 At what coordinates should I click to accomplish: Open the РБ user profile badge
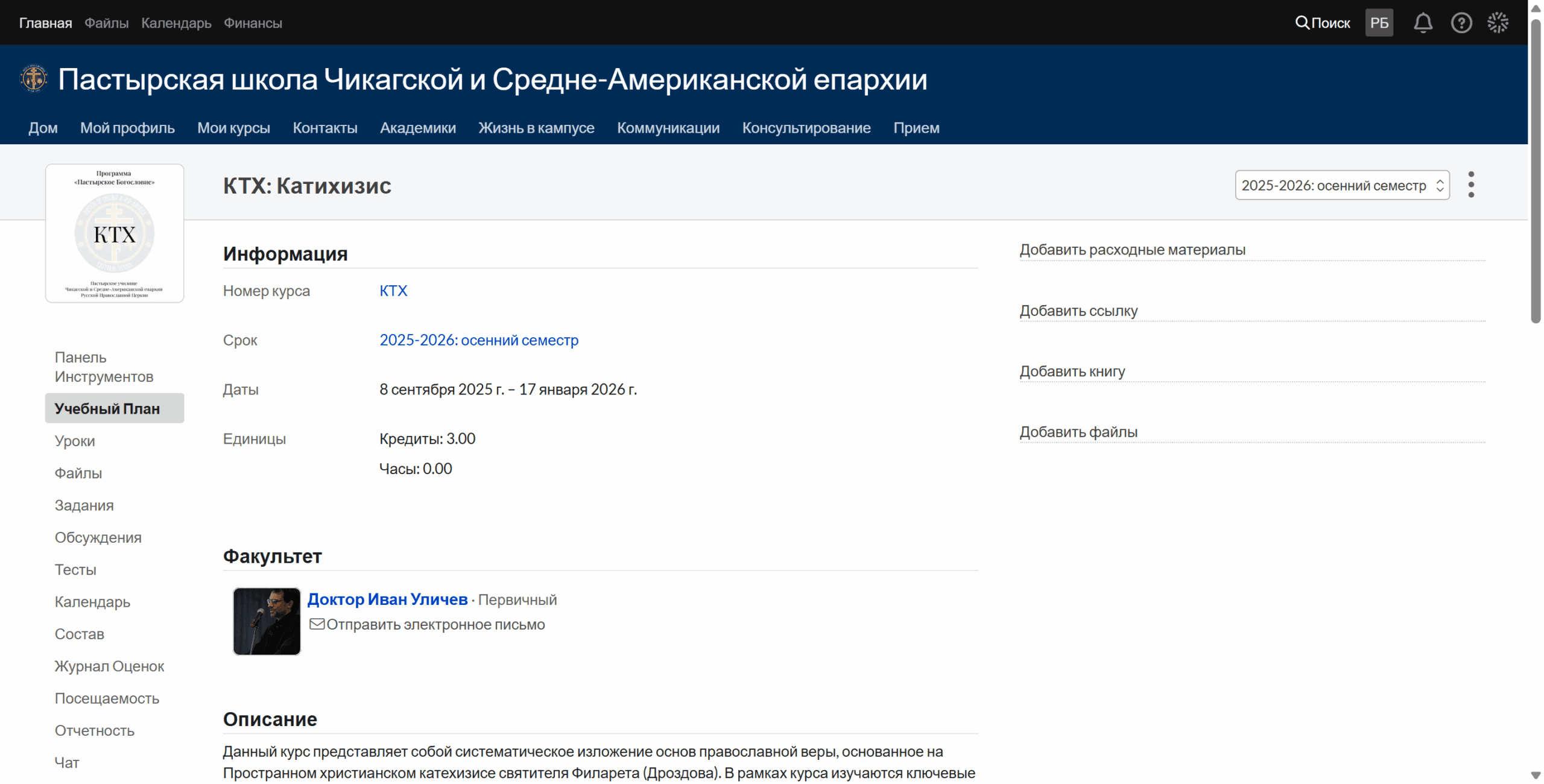1379,23
